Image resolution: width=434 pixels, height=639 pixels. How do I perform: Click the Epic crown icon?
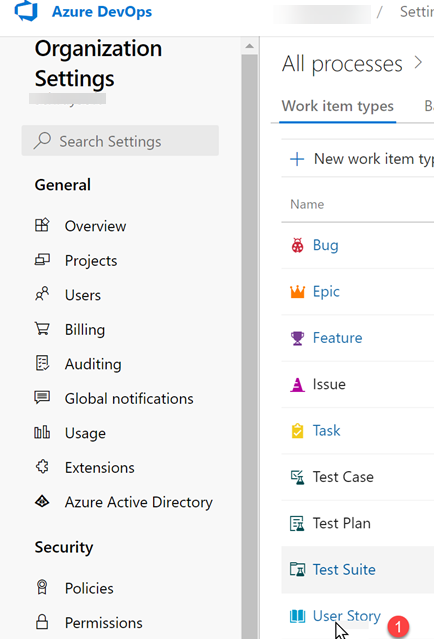click(x=297, y=292)
